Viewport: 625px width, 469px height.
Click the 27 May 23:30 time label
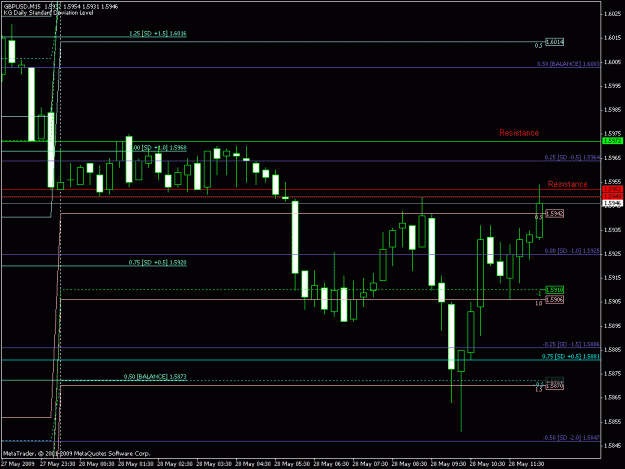58,464
